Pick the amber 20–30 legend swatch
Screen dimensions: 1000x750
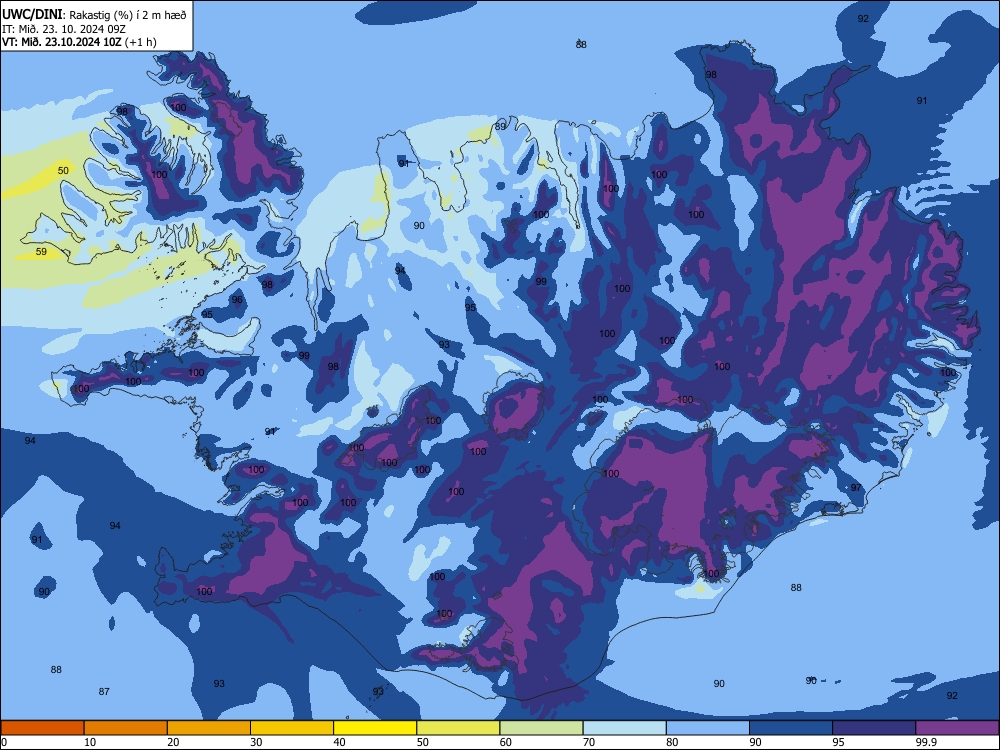click(209, 728)
